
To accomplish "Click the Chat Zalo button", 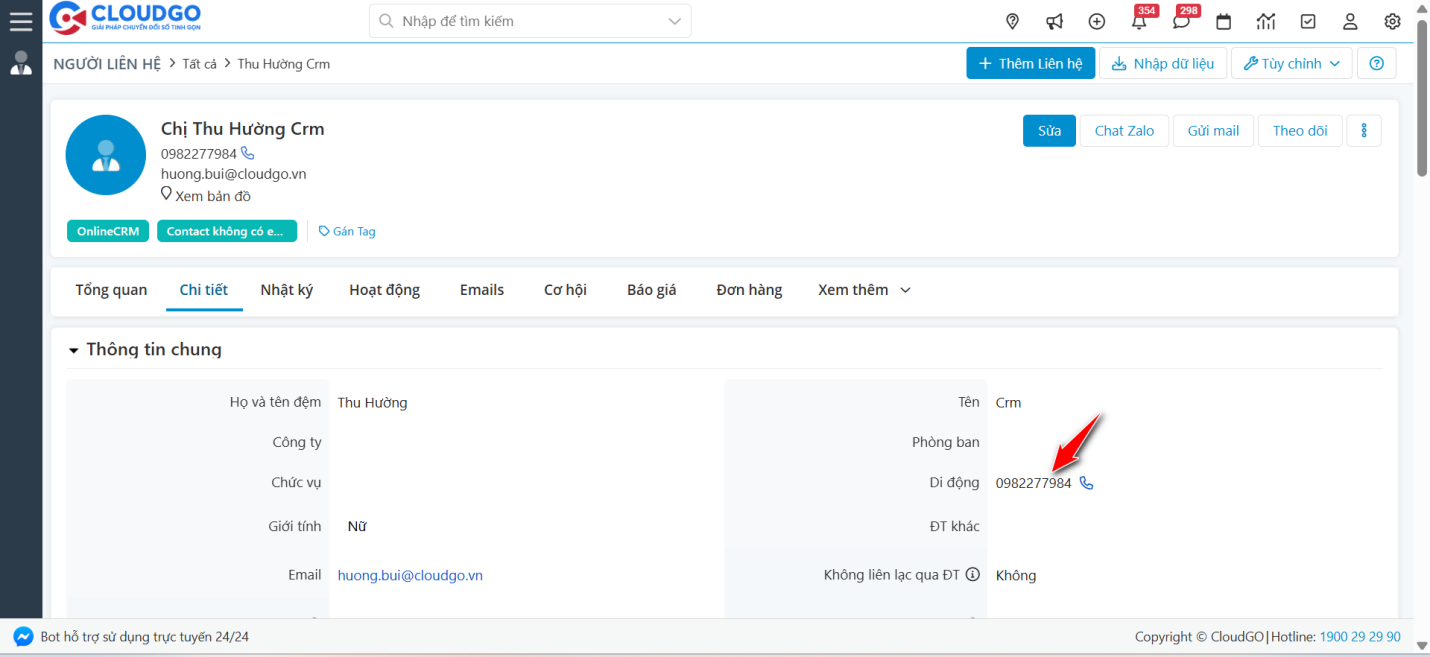I will coord(1124,130).
